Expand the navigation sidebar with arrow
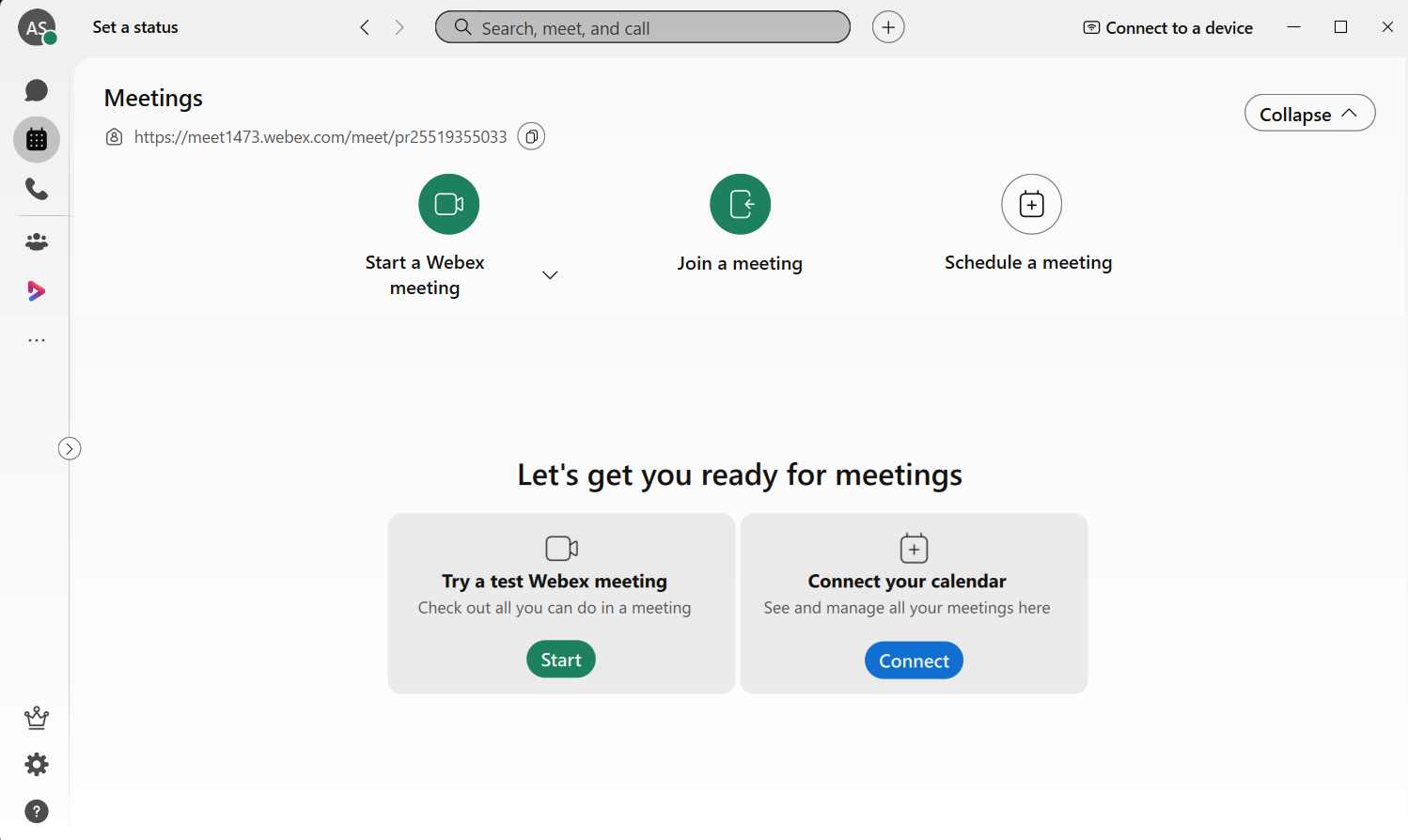 70,449
